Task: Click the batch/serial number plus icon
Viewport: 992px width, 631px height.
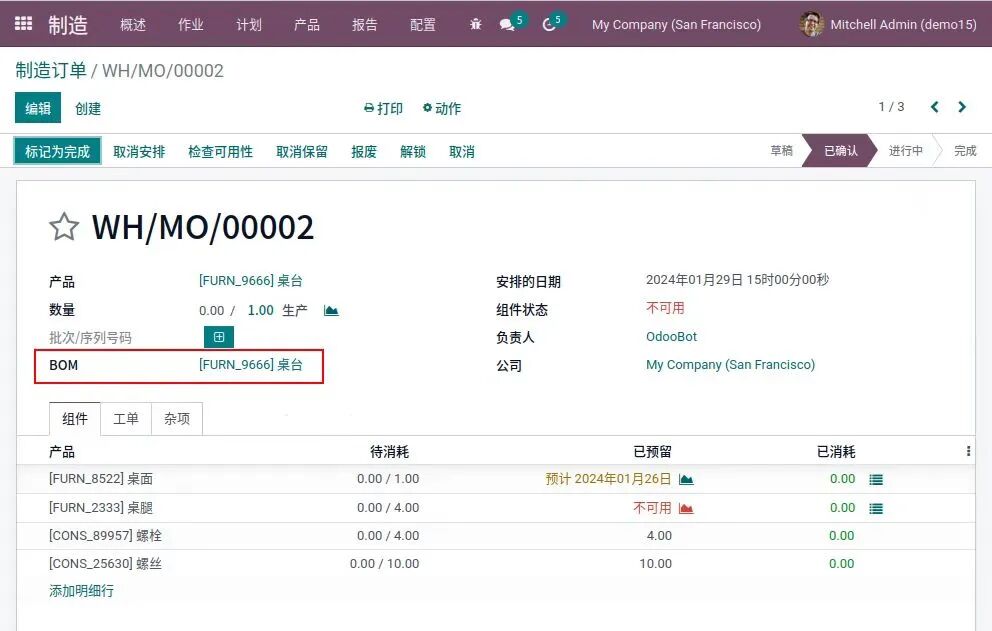Action: [x=218, y=337]
